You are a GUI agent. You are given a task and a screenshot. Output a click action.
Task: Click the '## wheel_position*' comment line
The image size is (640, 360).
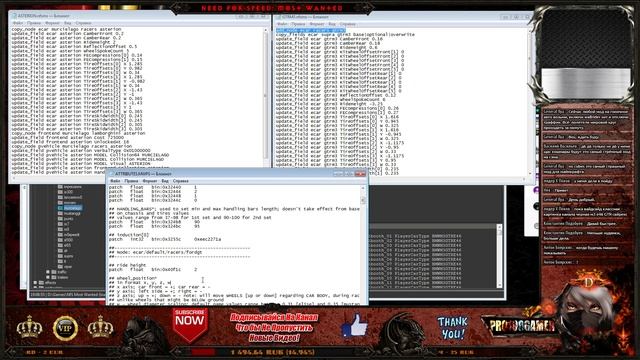click(x=133, y=278)
